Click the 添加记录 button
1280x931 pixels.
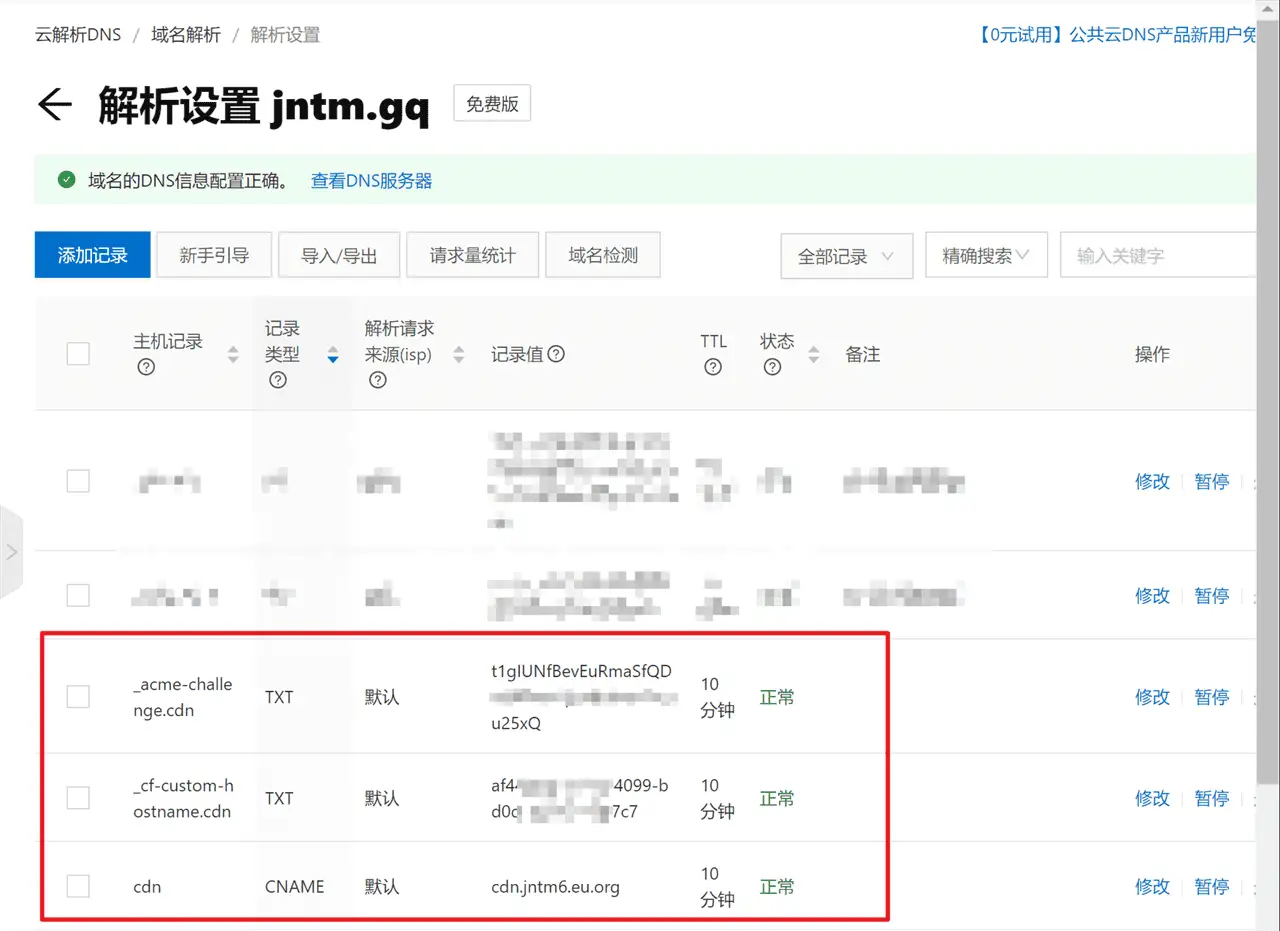point(92,255)
